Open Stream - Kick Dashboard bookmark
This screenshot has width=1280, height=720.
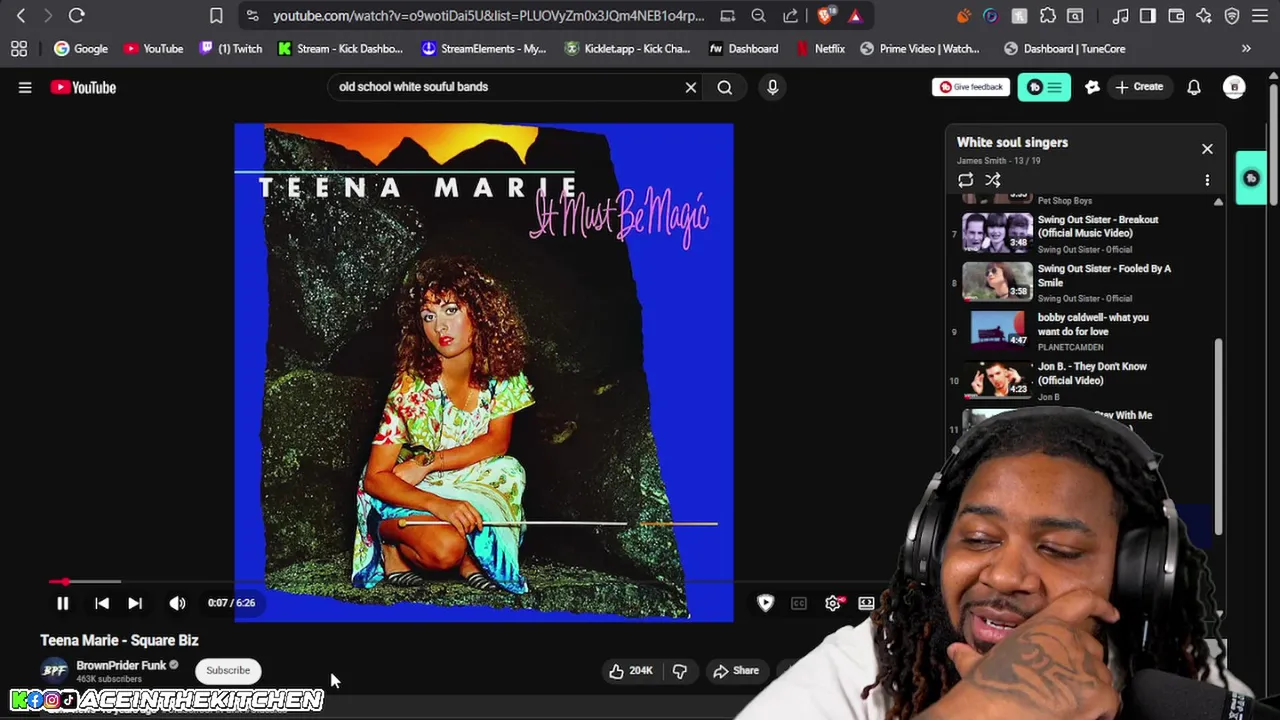click(x=341, y=48)
